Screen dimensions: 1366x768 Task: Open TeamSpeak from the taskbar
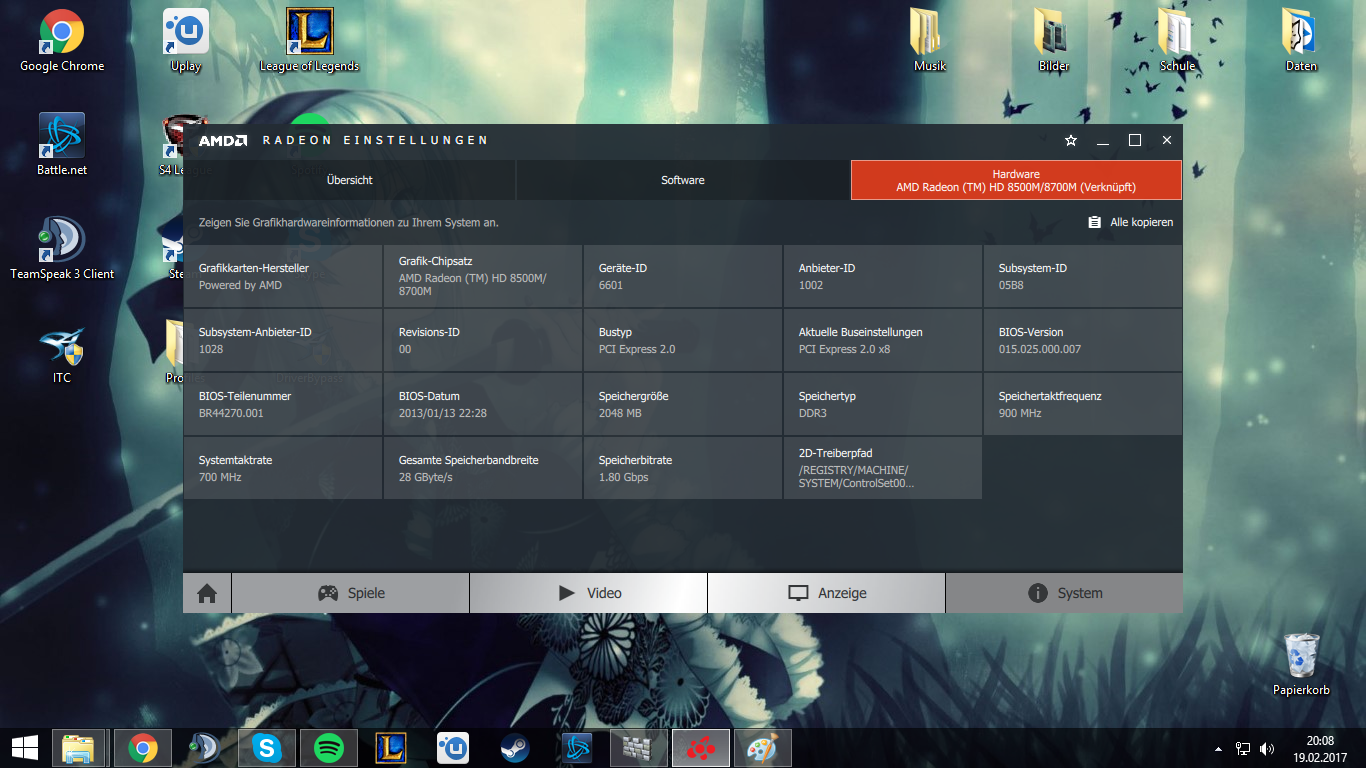click(205, 748)
